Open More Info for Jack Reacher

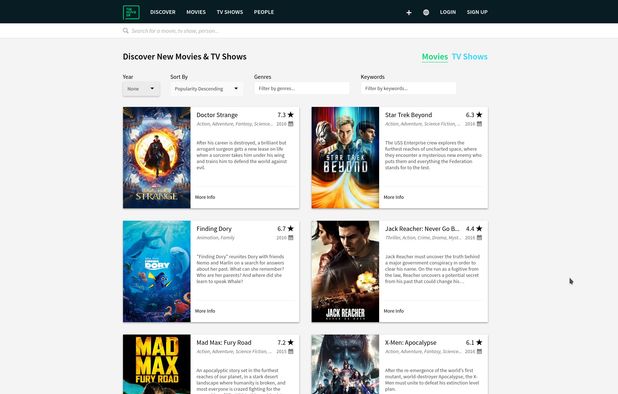(394, 311)
